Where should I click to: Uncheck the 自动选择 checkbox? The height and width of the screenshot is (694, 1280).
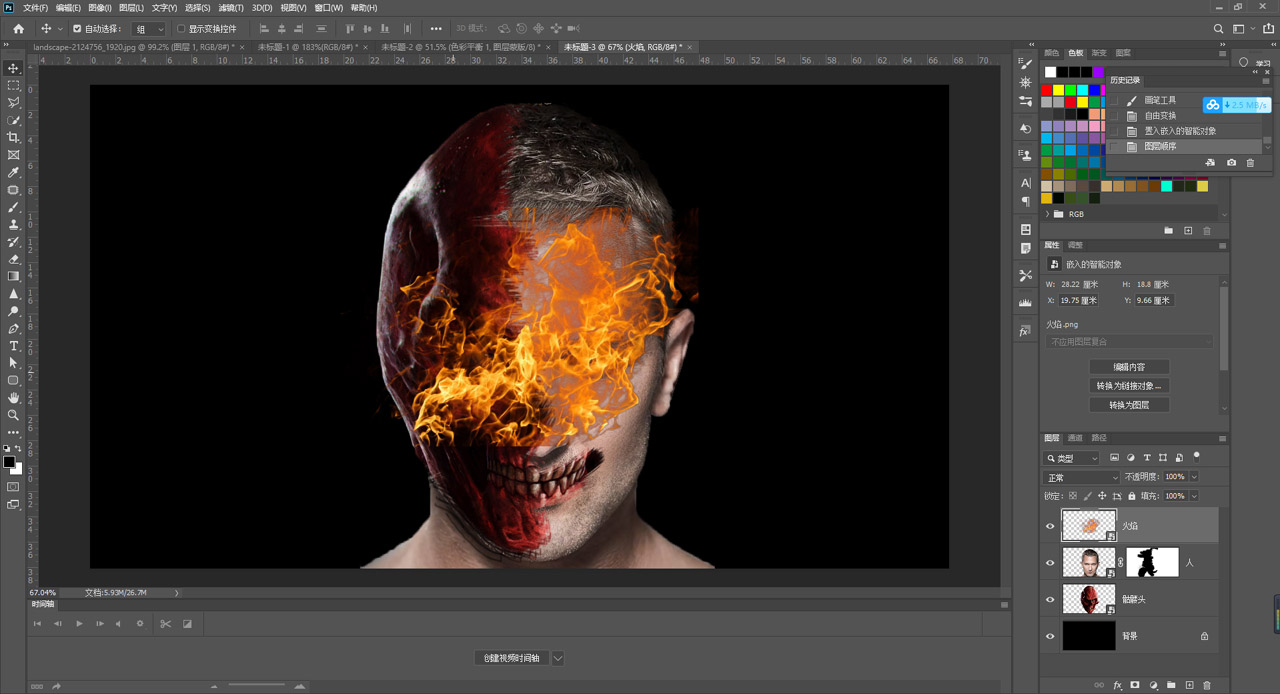pos(77,29)
